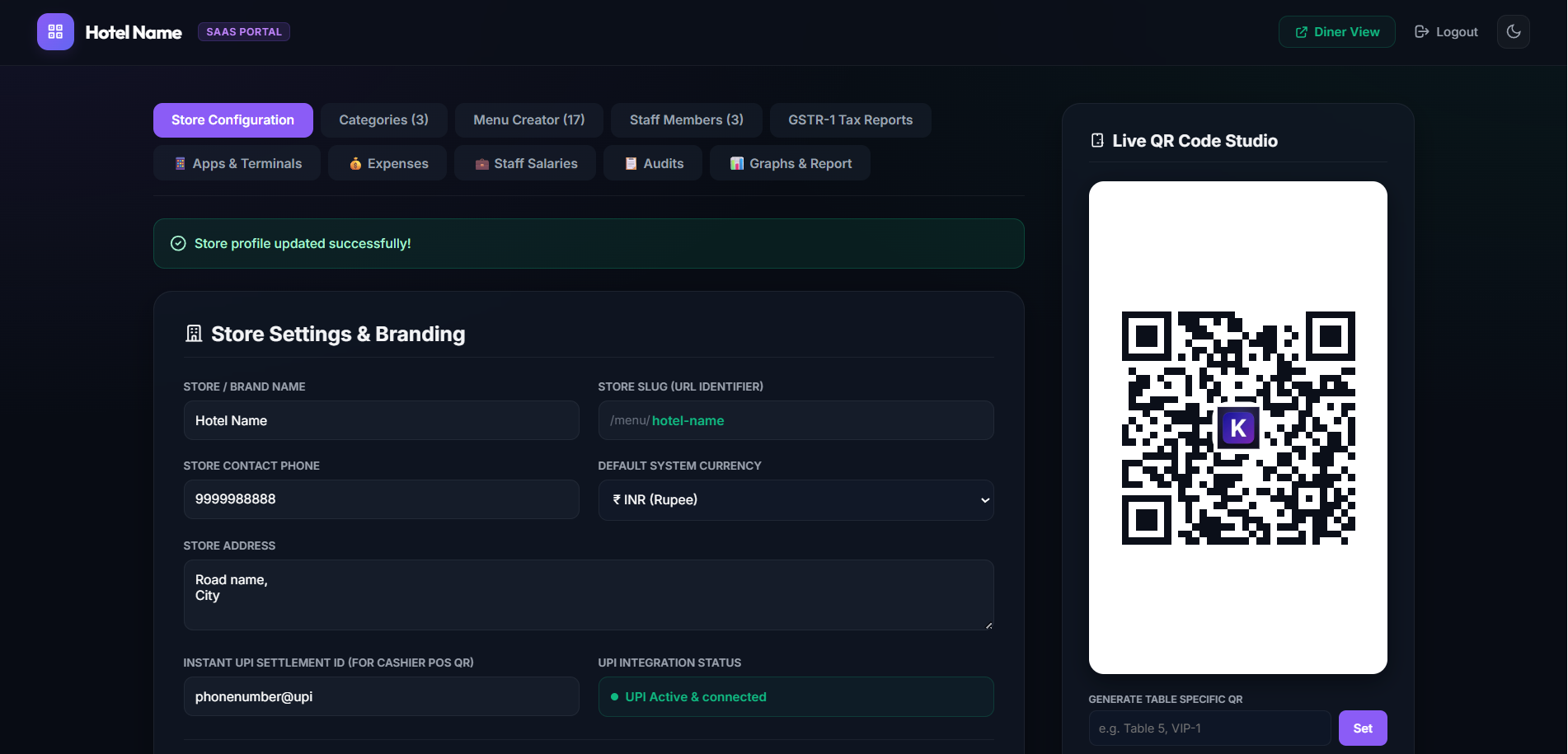1568x754 pixels.
Task: Open the GSTR-1 Tax Reports tab
Action: point(851,120)
